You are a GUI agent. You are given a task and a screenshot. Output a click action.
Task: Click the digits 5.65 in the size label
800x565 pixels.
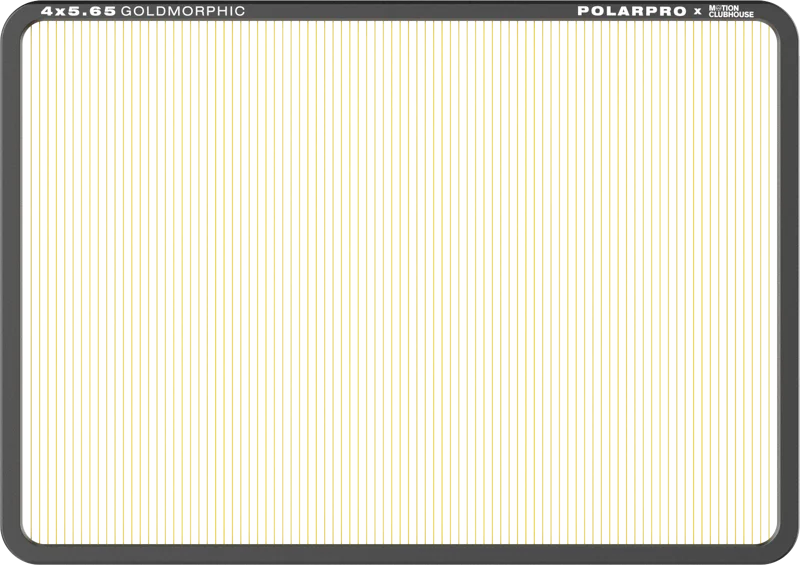(x=92, y=11)
